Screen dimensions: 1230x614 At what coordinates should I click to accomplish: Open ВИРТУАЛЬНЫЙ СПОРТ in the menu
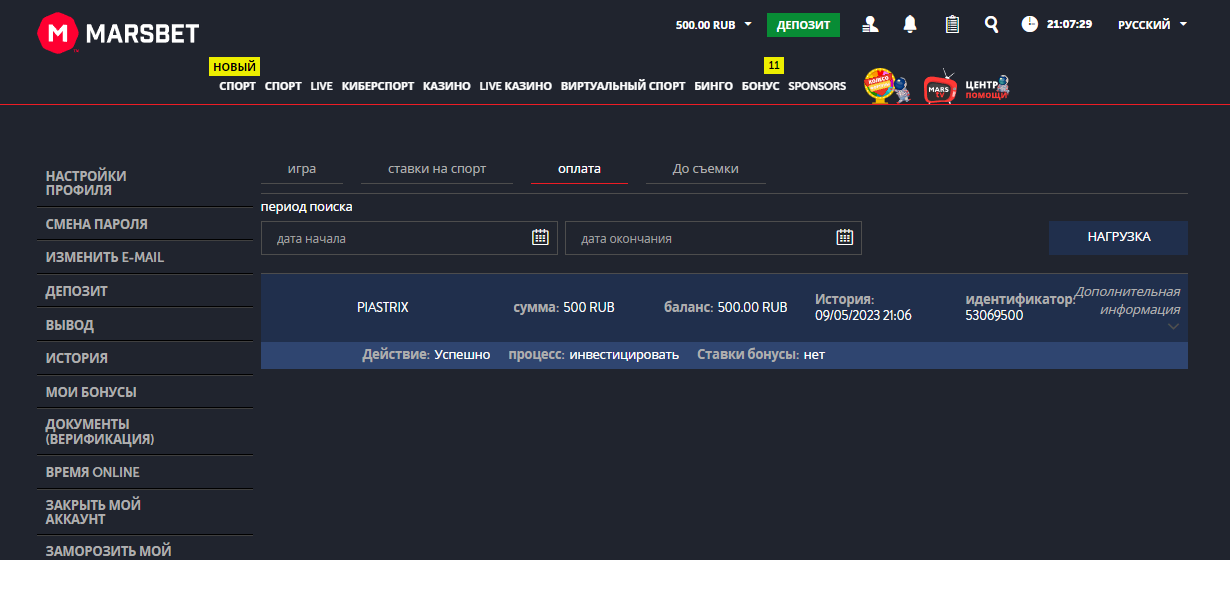[623, 86]
